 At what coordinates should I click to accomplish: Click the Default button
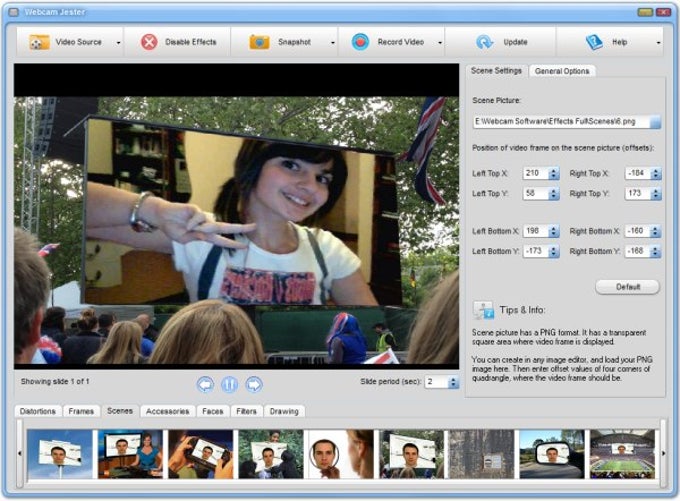pos(628,287)
